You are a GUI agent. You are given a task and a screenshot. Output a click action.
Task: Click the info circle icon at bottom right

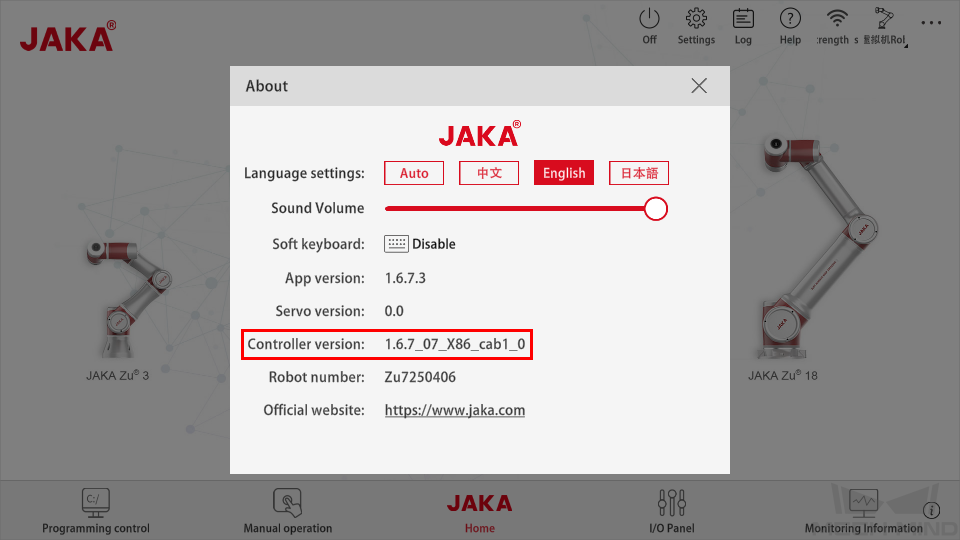pos(931,510)
